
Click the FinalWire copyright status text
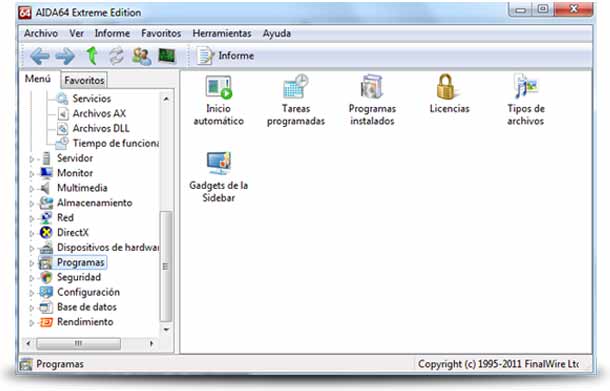tap(498, 364)
